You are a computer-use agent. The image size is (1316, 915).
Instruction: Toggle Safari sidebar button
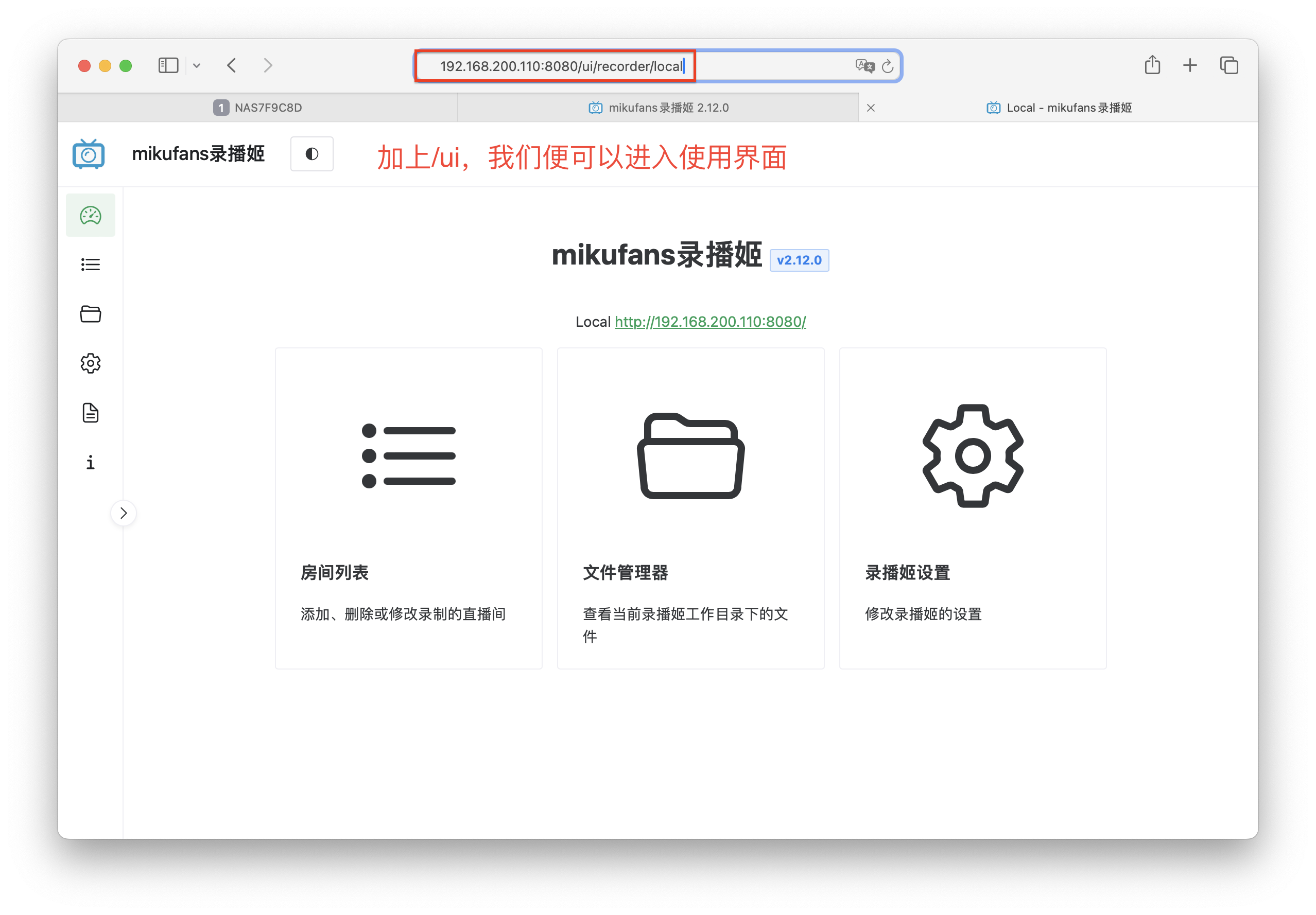pos(168,65)
